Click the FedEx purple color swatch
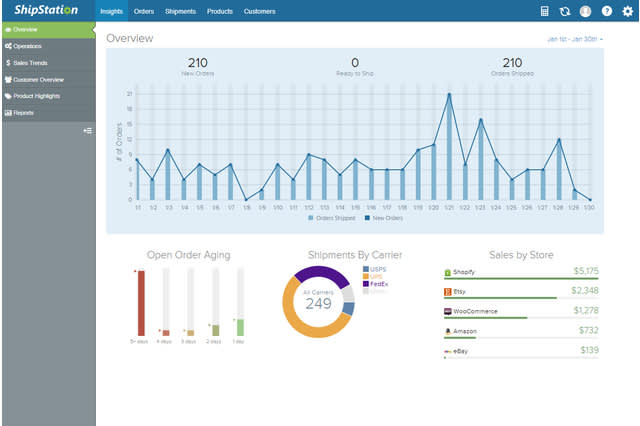The width and height of the screenshot is (640, 426). click(365, 284)
